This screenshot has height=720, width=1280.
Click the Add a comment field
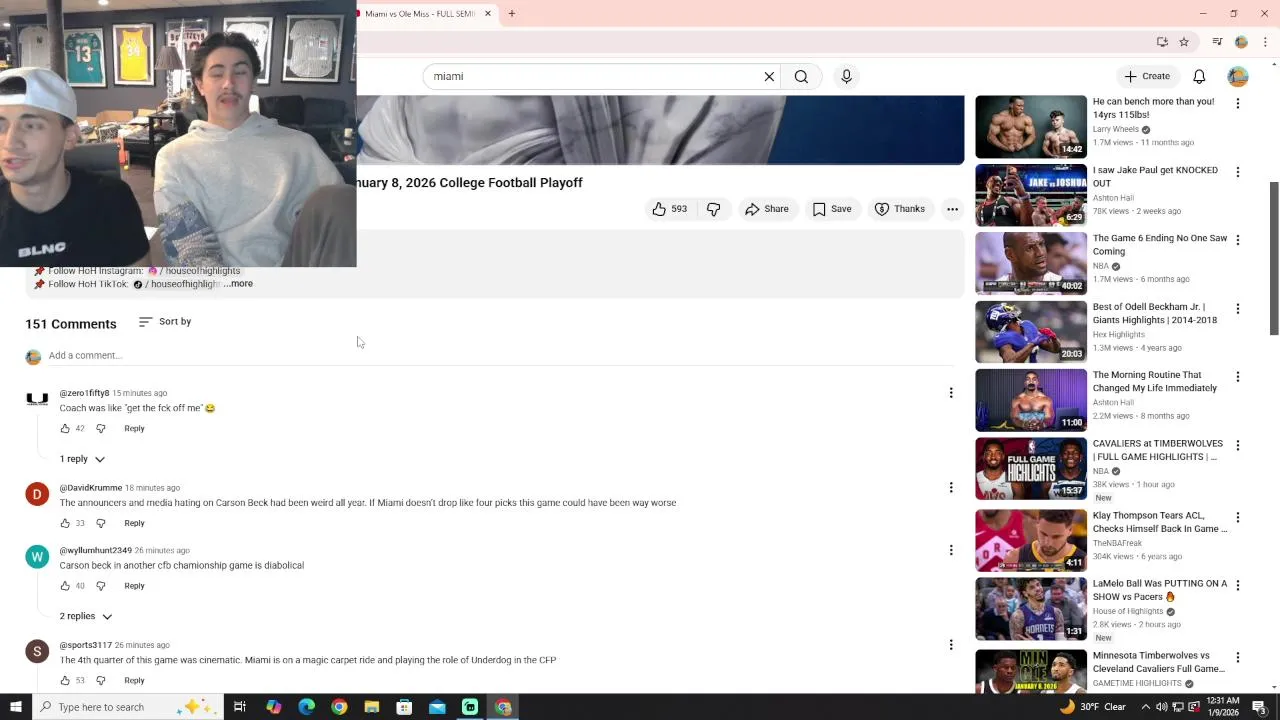click(501, 355)
